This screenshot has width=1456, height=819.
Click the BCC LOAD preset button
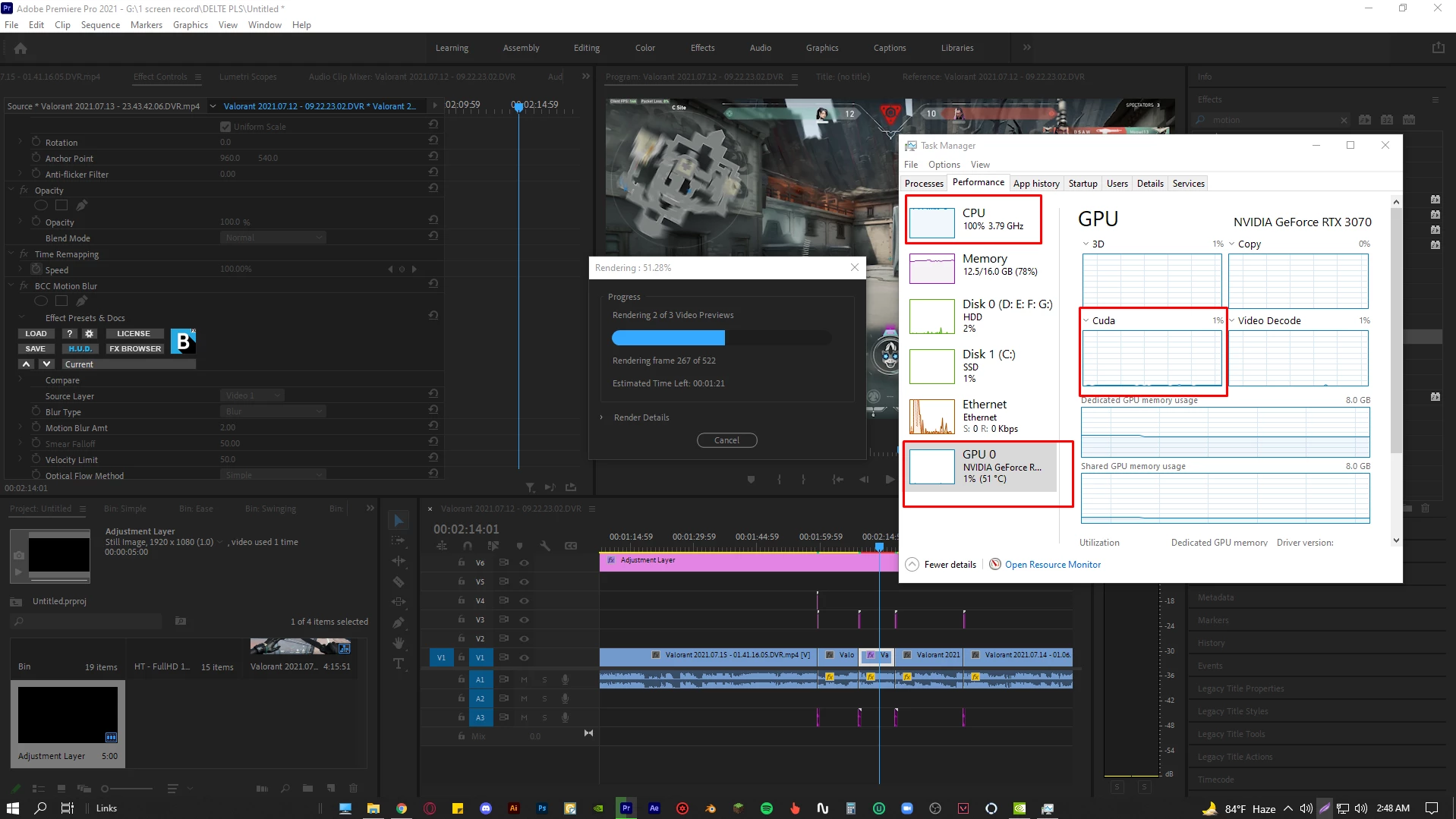[36, 334]
